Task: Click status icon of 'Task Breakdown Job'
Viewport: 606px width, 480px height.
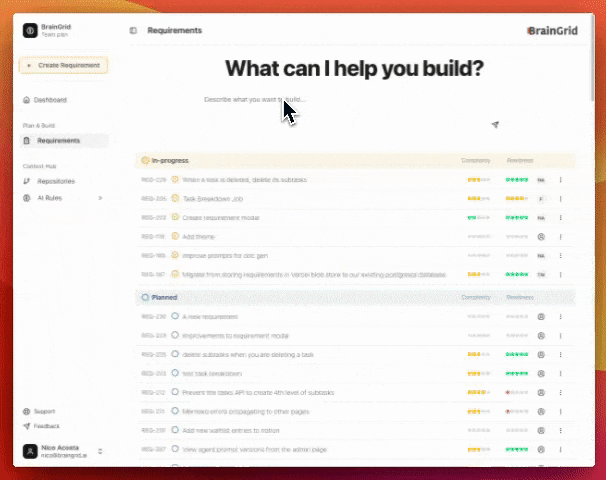Action: 175,198
